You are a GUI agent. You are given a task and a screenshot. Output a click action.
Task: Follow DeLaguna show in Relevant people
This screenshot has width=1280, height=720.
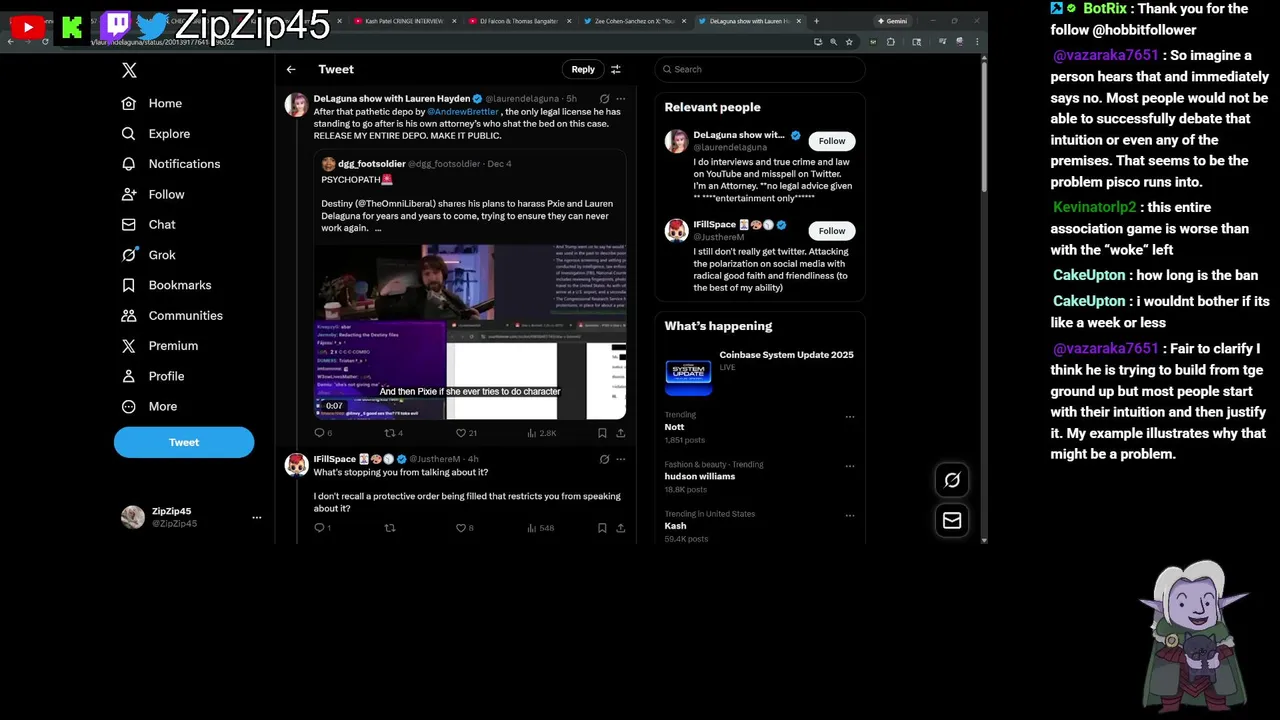pos(832,141)
